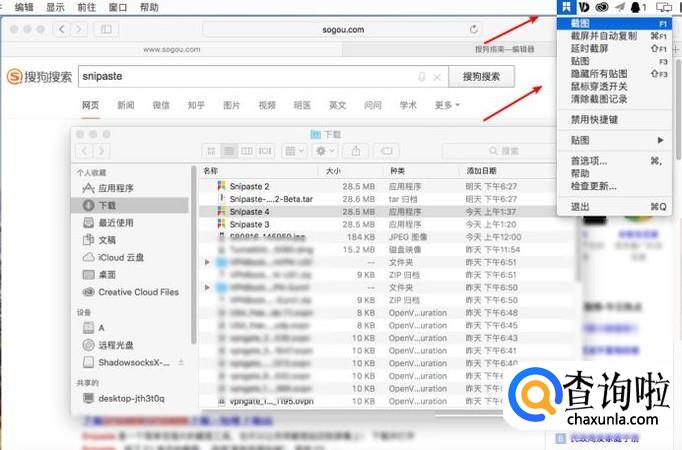Open Finder arrange-by dropdown
Image resolution: width=682 pixels, height=450 pixels.
(294, 151)
